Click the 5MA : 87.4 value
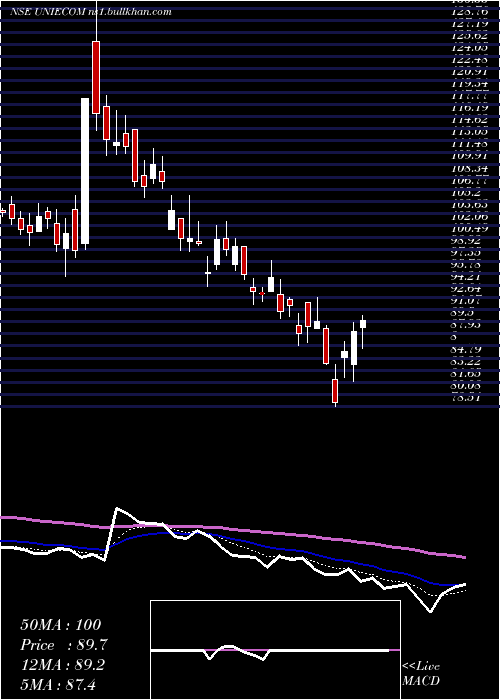This screenshot has height=700, width=500. pos(58,684)
